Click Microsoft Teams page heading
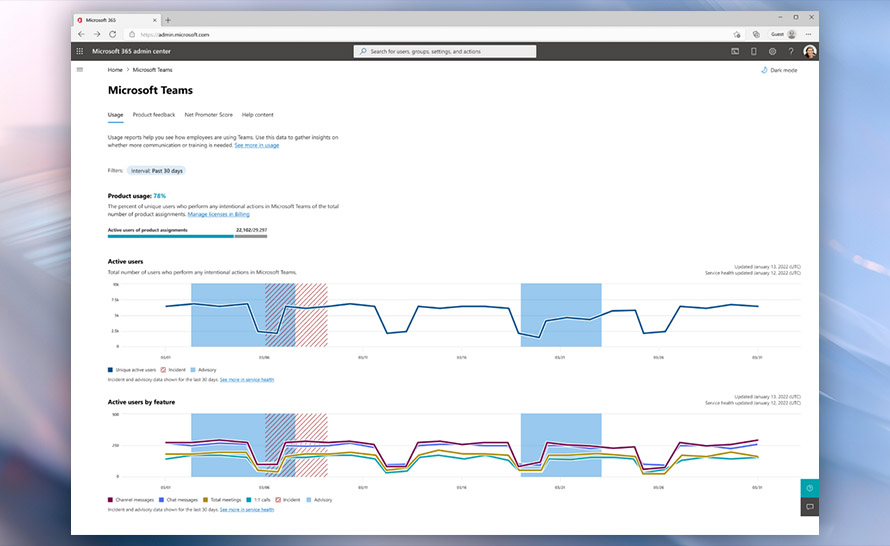The height and width of the screenshot is (546, 890). 150,90
